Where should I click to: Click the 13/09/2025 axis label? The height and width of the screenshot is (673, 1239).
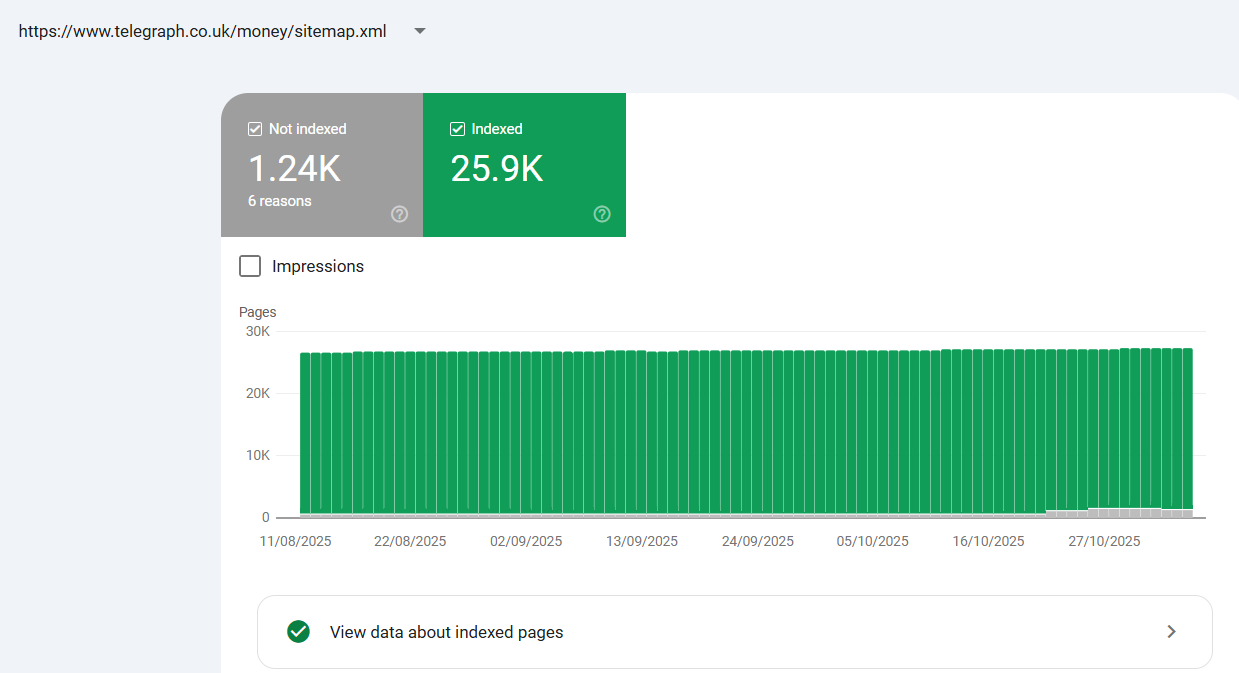pyautogui.click(x=641, y=541)
